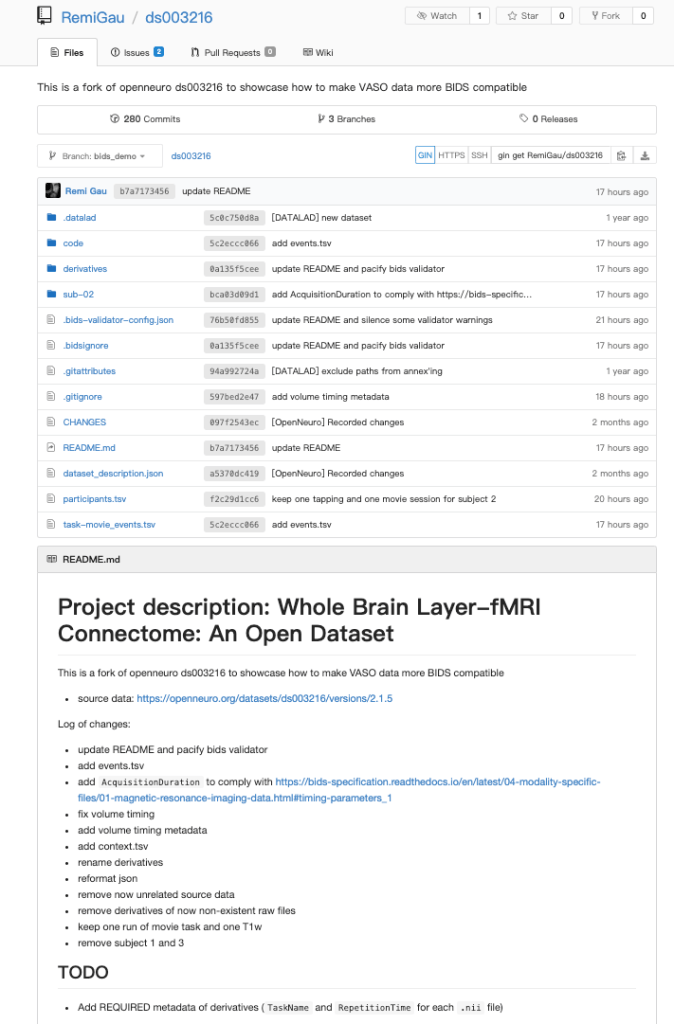Screen dimensions: 674x1024
Task: Click the download repository icon
Action: click(645, 156)
